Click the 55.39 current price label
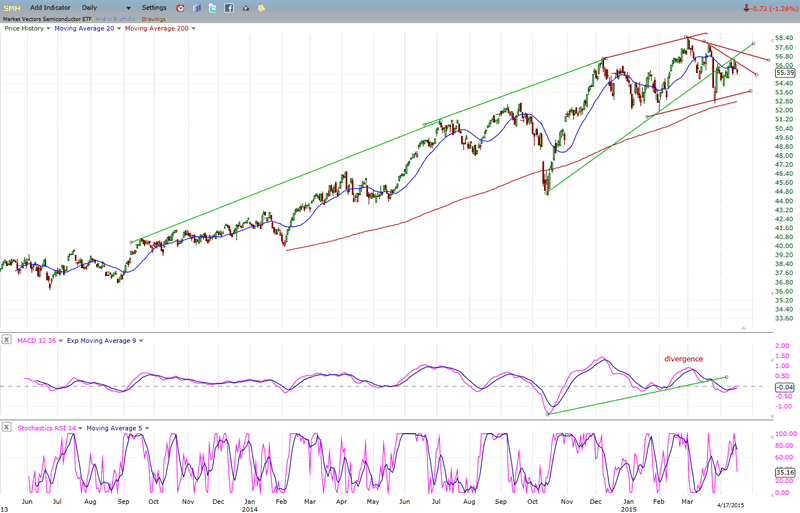Screen dimensions: 800x513 click(x=785, y=73)
